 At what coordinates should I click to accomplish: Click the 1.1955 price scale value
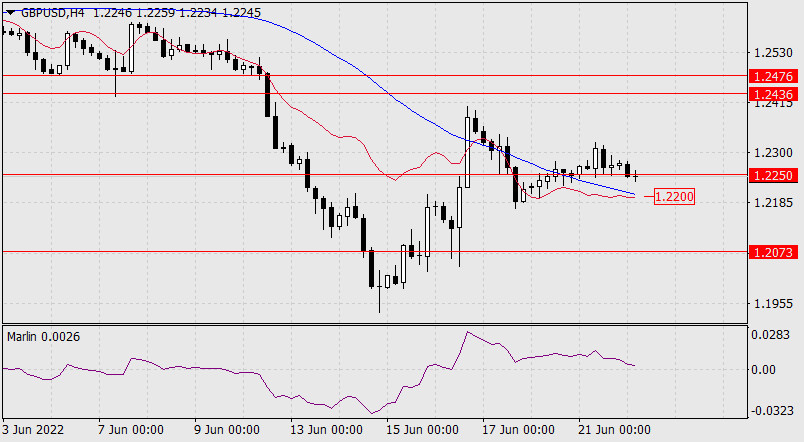[773, 304]
